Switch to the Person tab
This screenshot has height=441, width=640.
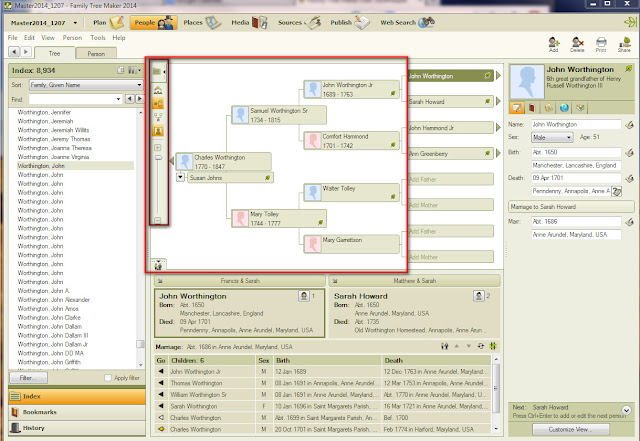point(96,53)
